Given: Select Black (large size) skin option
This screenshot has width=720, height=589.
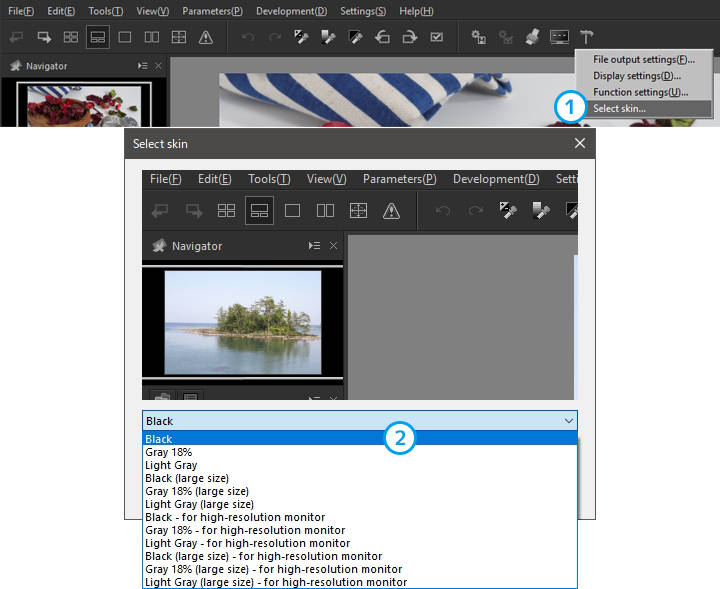Looking at the screenshot, I should [360, 478].
